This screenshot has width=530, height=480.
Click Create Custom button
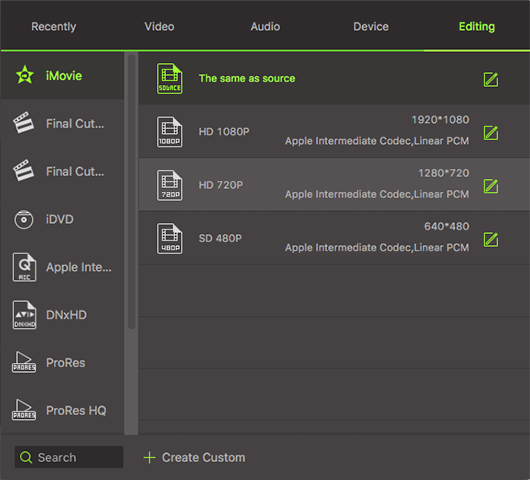194,457
